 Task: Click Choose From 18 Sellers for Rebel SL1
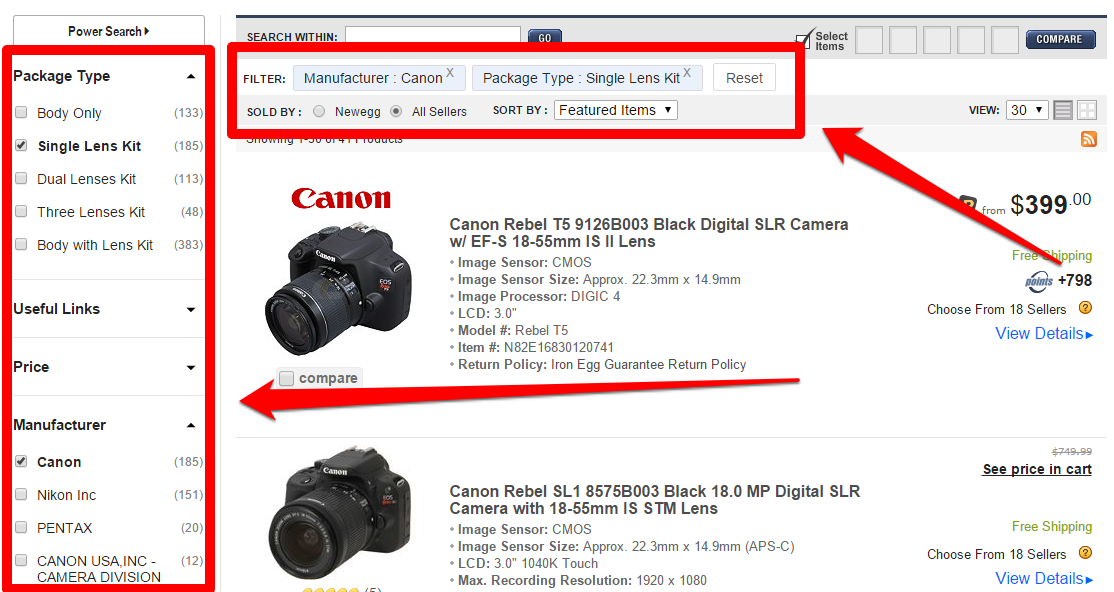click(996, 554)
